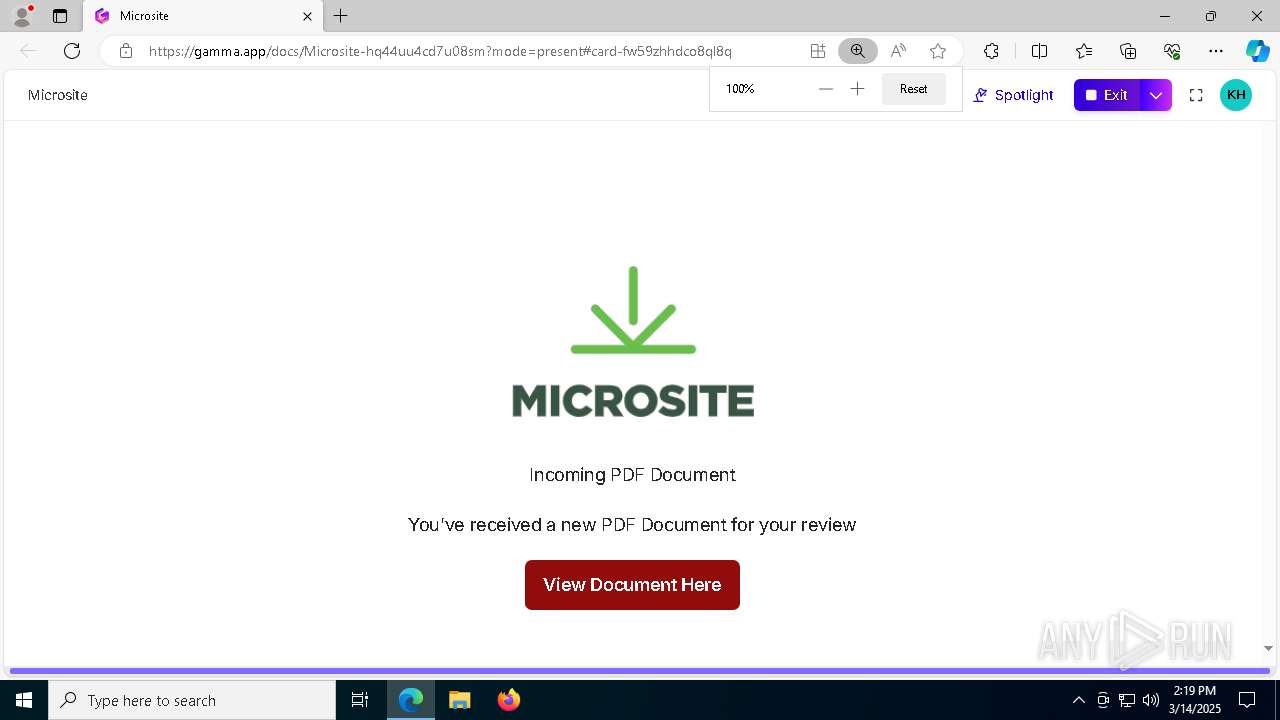
Task: Open a new browser tab
Action: [x=341, y=16]
